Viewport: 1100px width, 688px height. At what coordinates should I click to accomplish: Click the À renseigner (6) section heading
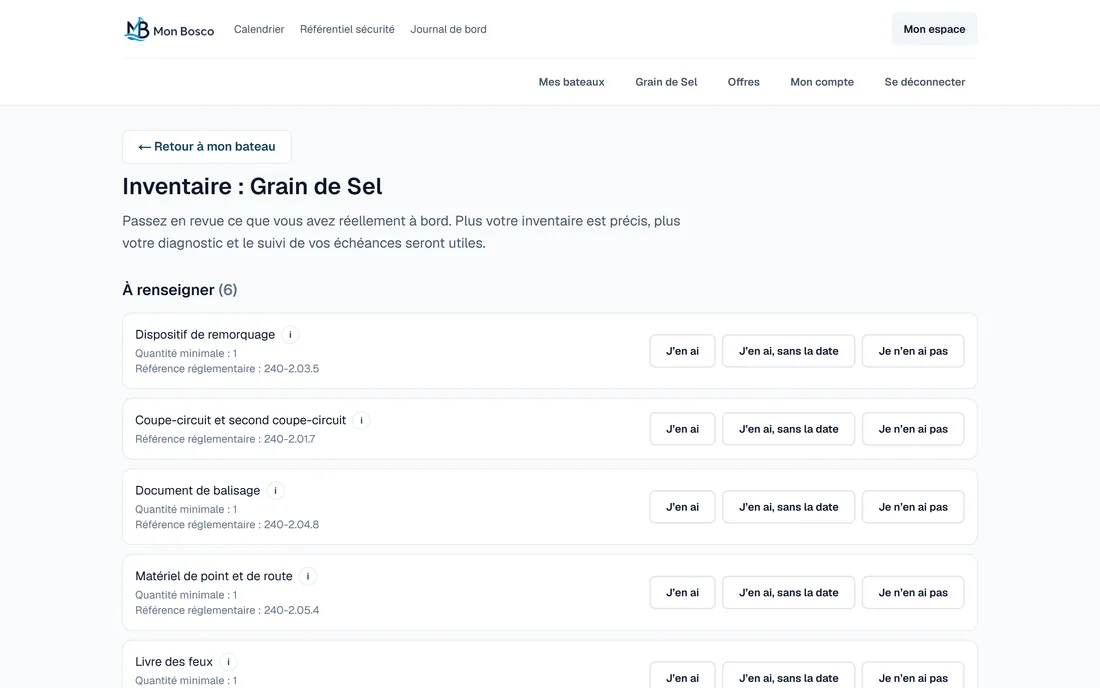180,290
